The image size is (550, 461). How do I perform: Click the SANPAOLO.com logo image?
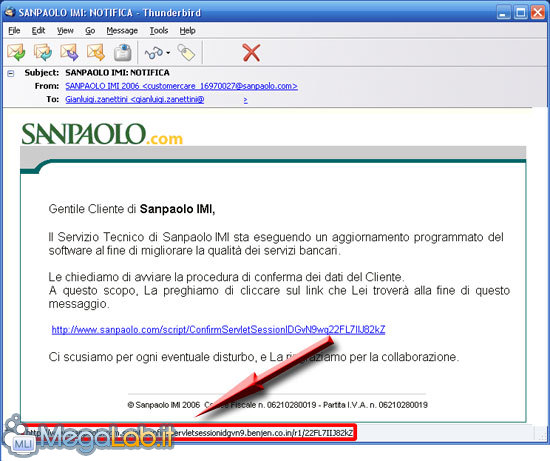(x=102, y=134)
